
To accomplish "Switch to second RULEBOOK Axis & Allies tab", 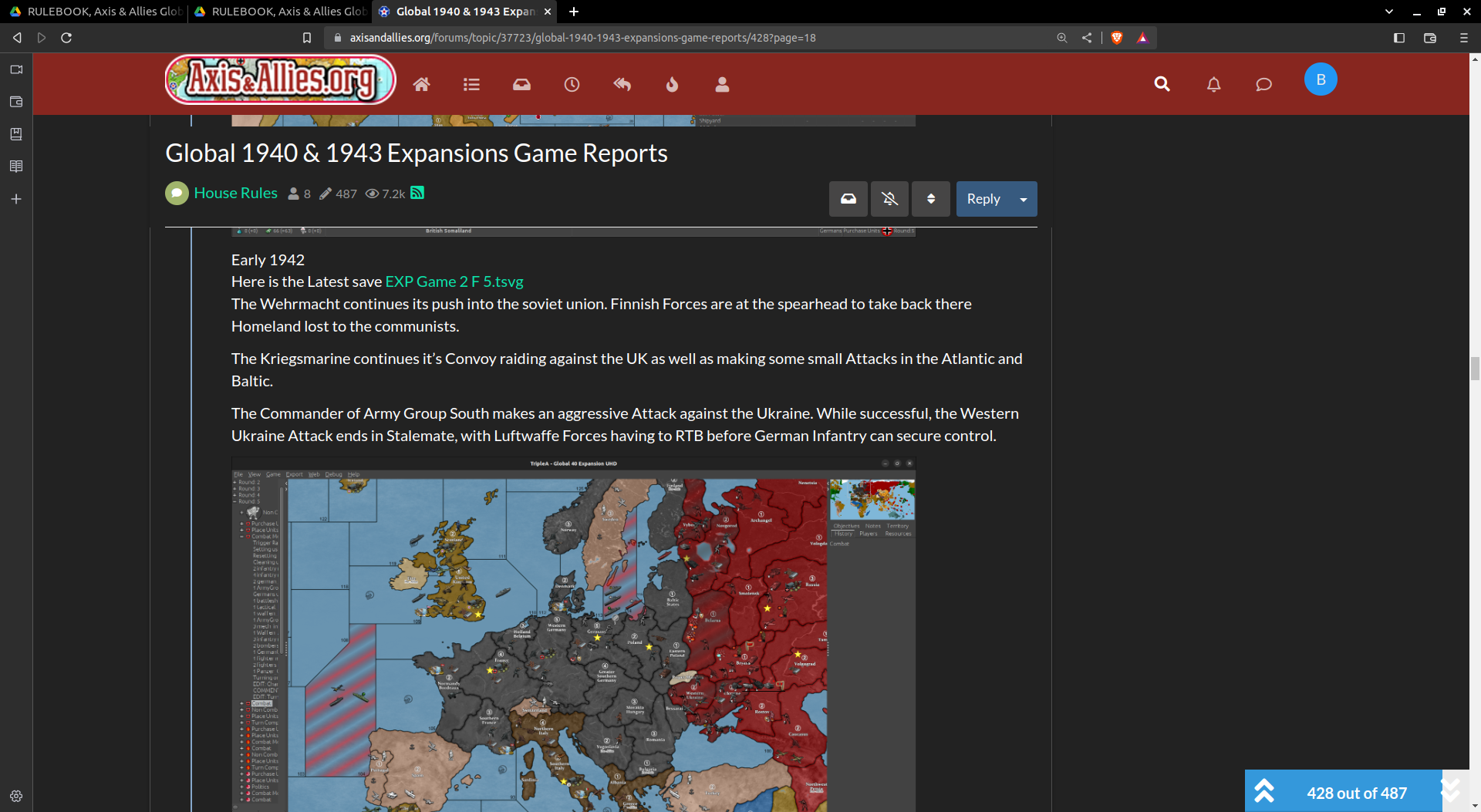I will (x=280, y=12).
